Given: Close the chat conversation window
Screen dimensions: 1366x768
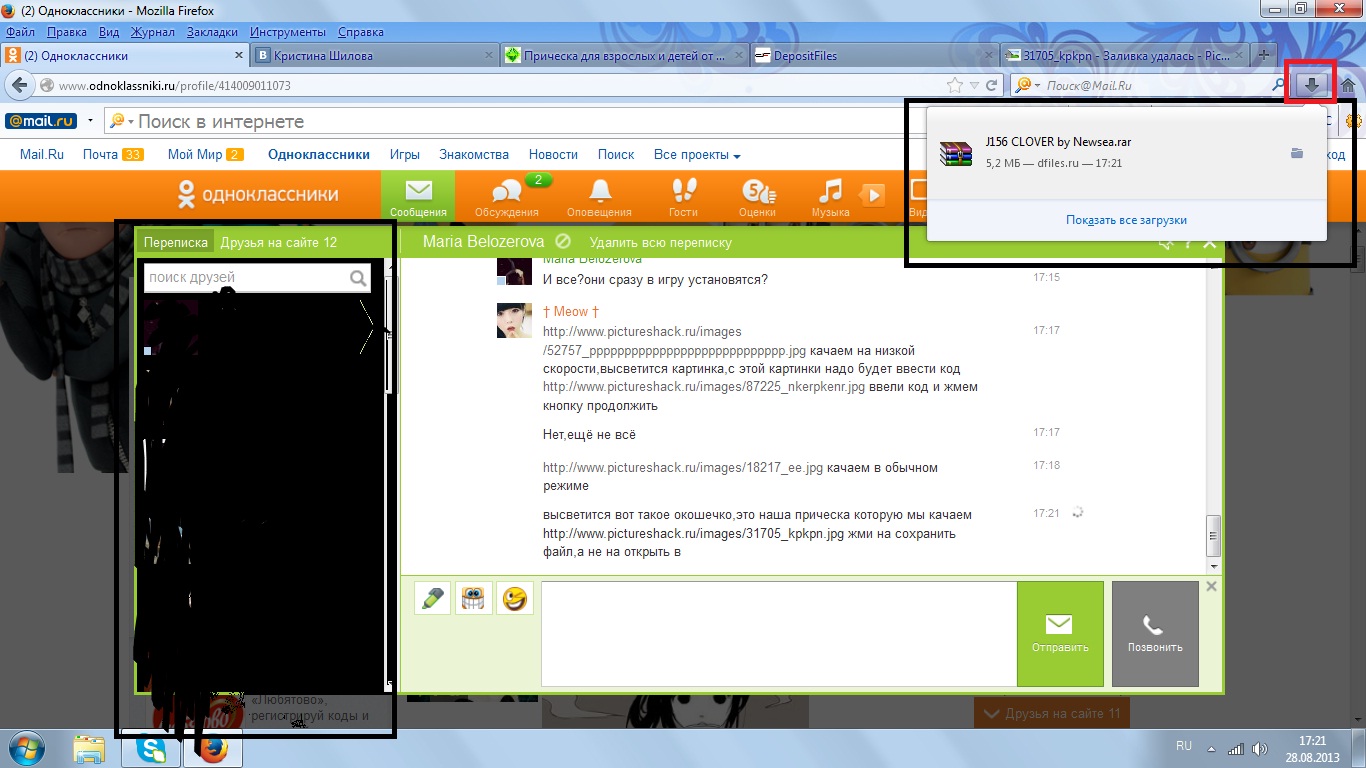Looking at the screenshot, I should (1210, 243).
